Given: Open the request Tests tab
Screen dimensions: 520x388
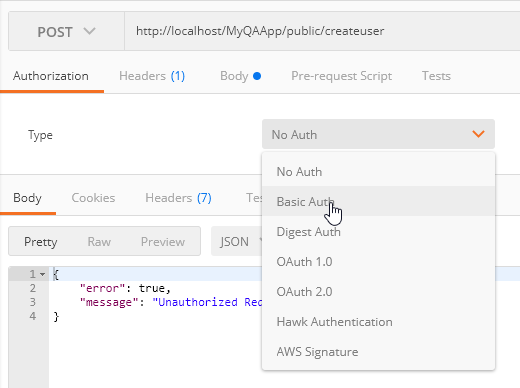Looking at the screenshot, I should pyautogui.click(x=436, y=76).
